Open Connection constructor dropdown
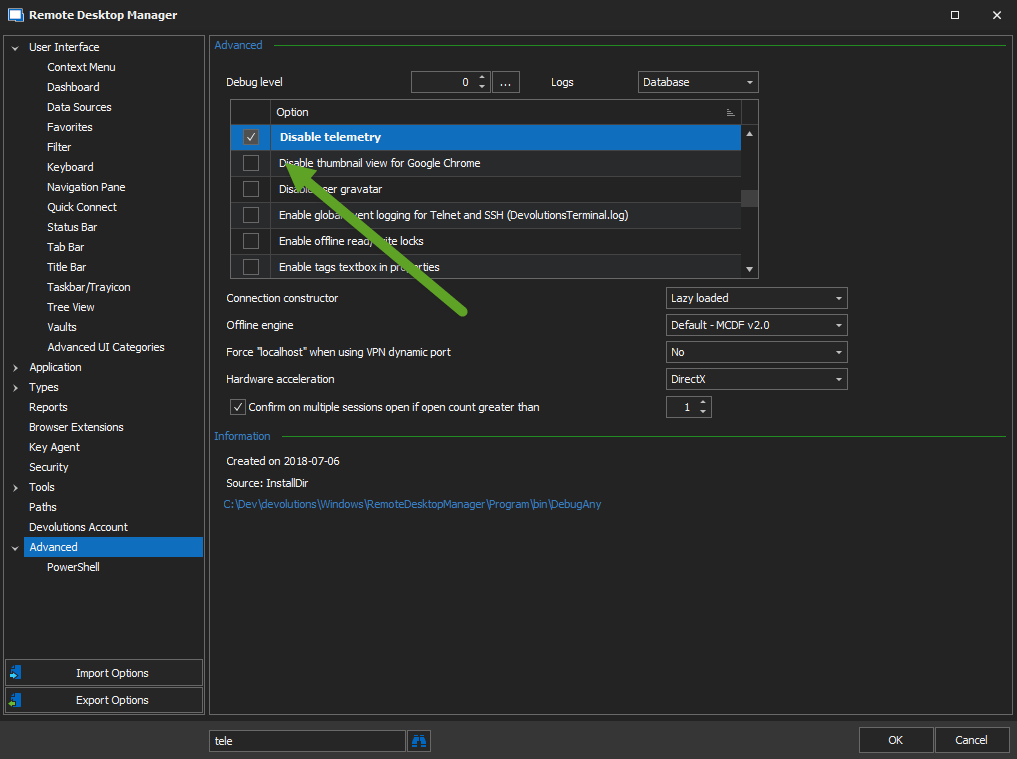Viewport: 1017px width, 759px height. pyautogui.click(x=756, y=298)
